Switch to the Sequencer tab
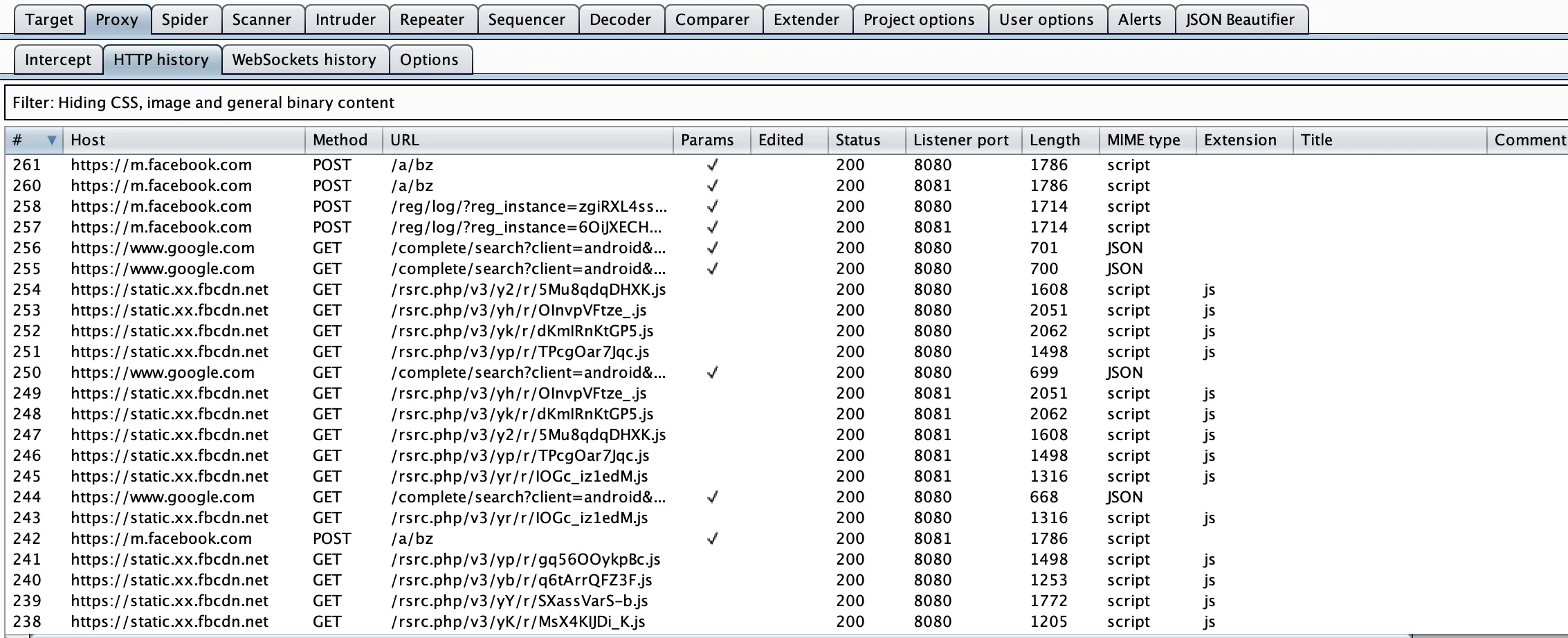1568x638 pixels. (x=527, y=19)
